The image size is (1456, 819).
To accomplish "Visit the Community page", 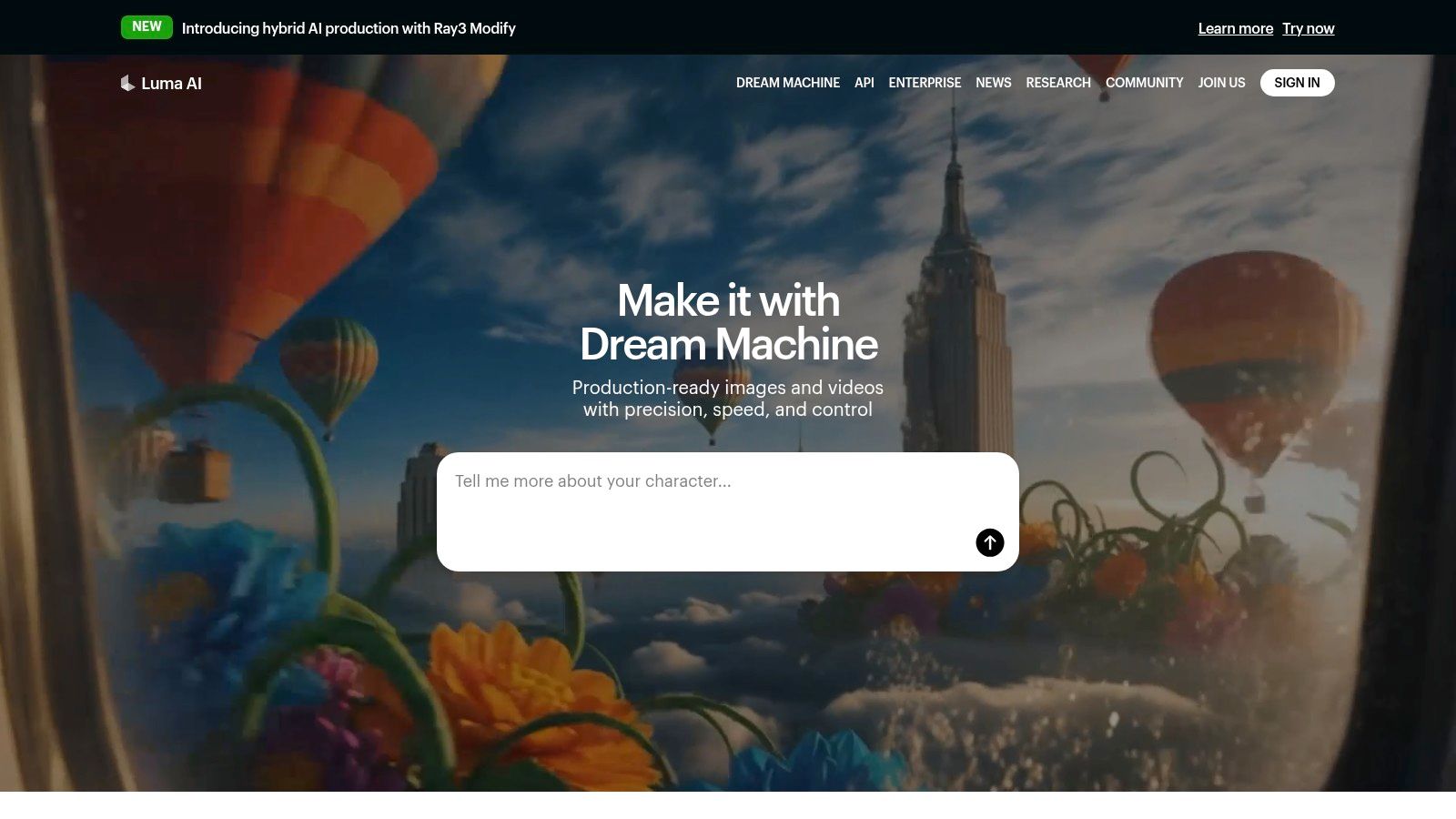I will point(1144,83).
